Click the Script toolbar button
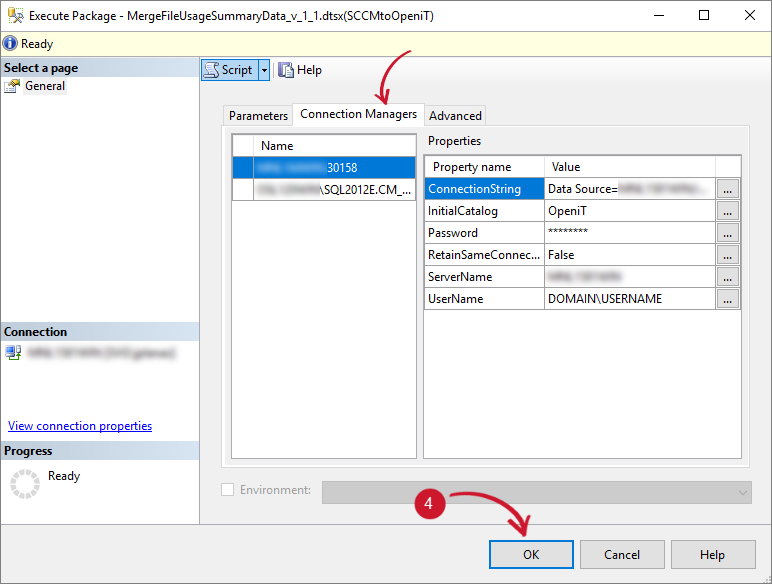This screenshot has height=584, width=772. click(229, 70)
